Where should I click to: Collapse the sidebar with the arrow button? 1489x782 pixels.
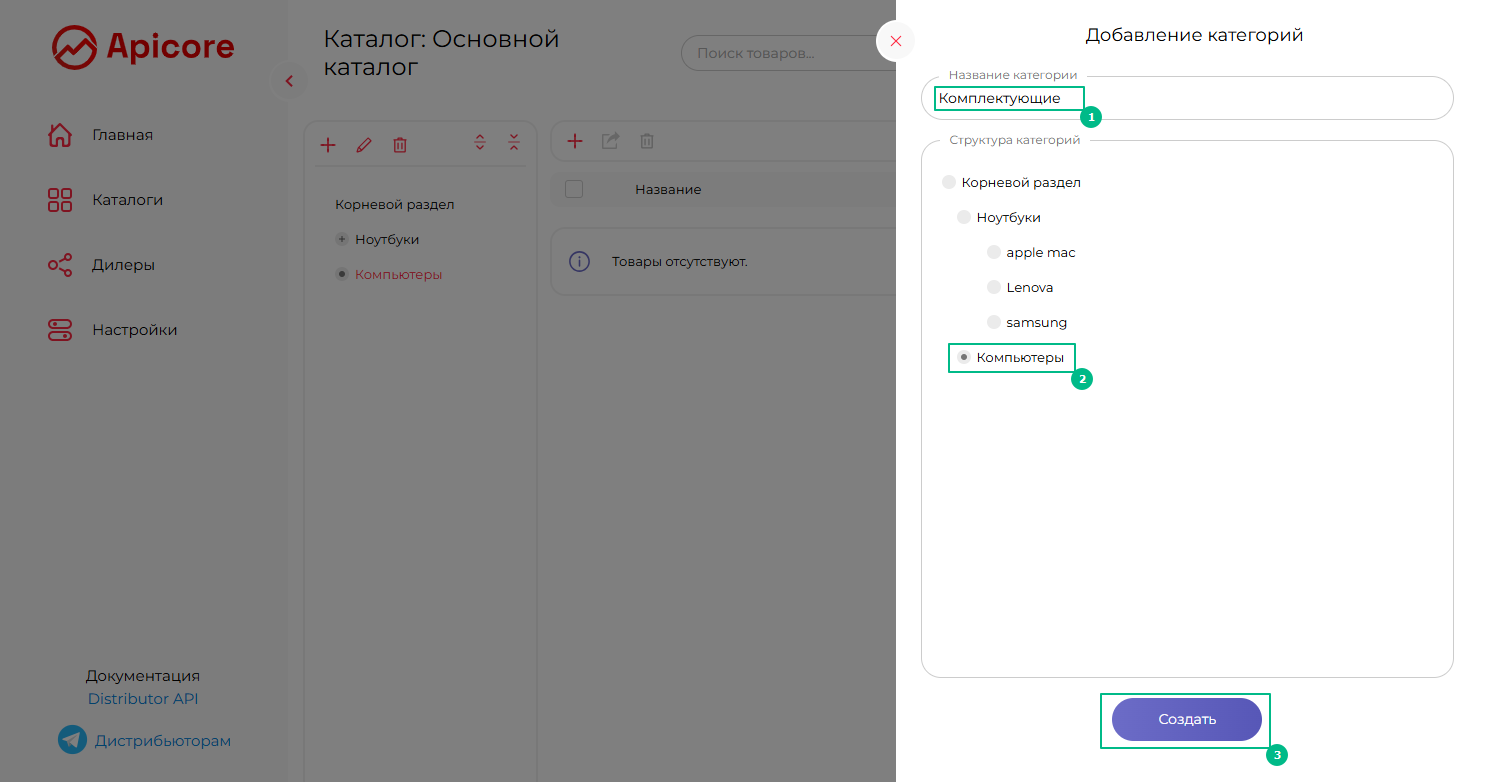click(289, 81)
